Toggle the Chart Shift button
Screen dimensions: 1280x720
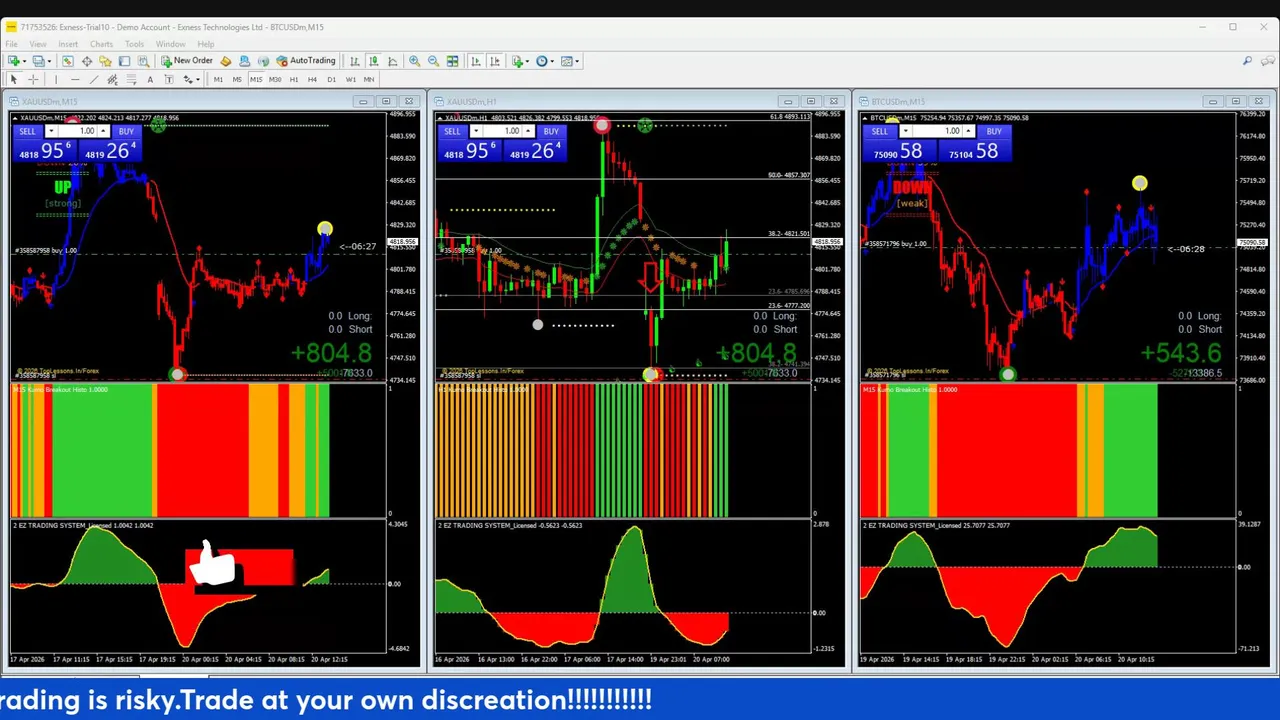495,61
